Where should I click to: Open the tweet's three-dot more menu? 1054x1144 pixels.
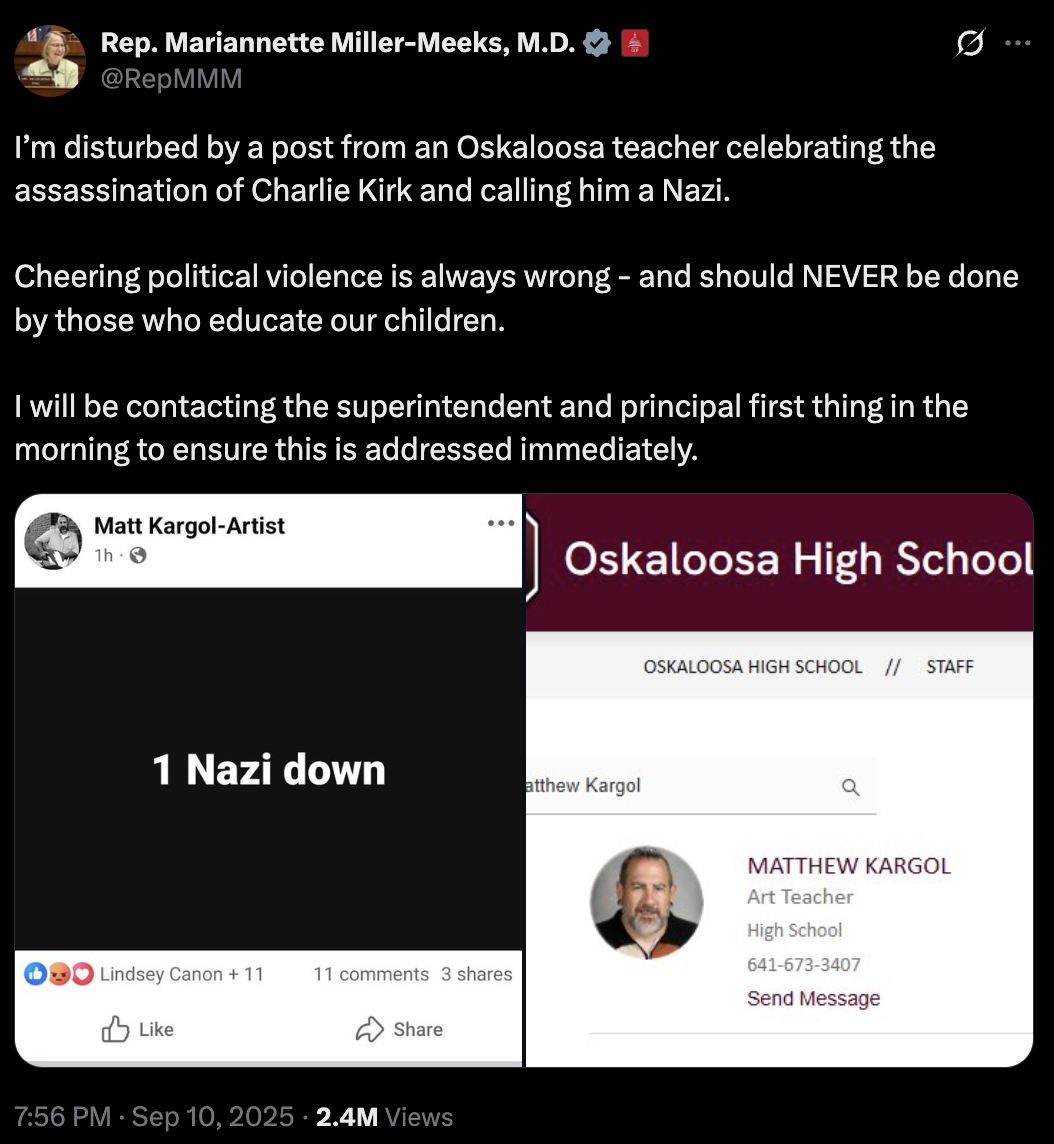pyautogui.click(x=1018, y=43)
